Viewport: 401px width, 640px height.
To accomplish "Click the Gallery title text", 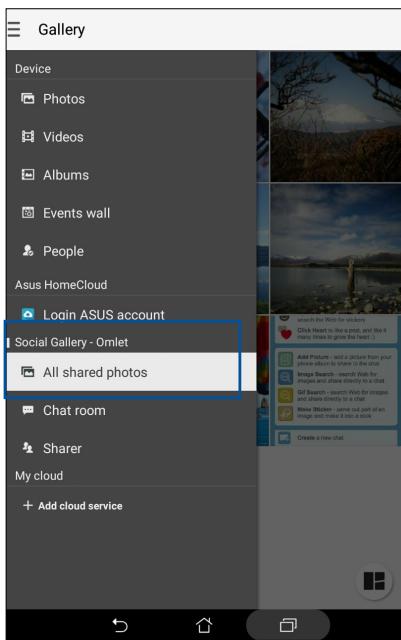I will click(62, 29).
